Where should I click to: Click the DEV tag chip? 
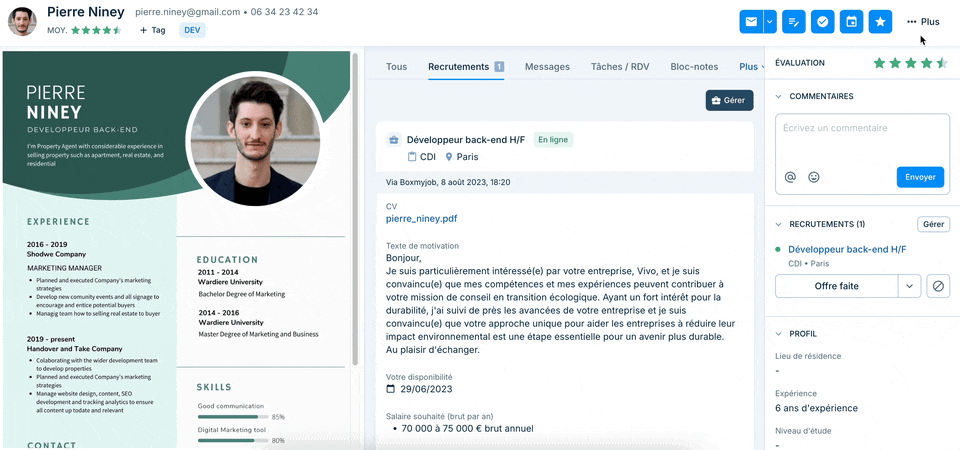coord(192,30)
